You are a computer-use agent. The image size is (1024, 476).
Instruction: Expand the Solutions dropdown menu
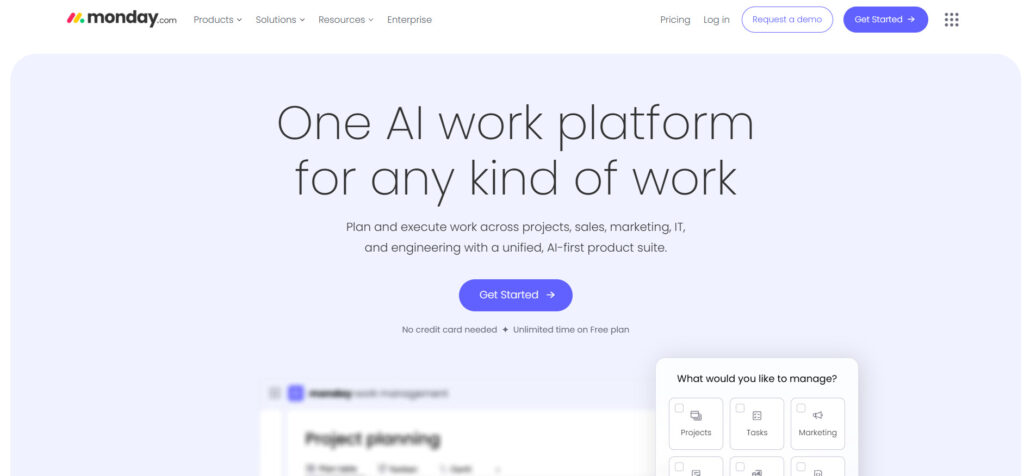pyautogui.click(x=280, y=20)
